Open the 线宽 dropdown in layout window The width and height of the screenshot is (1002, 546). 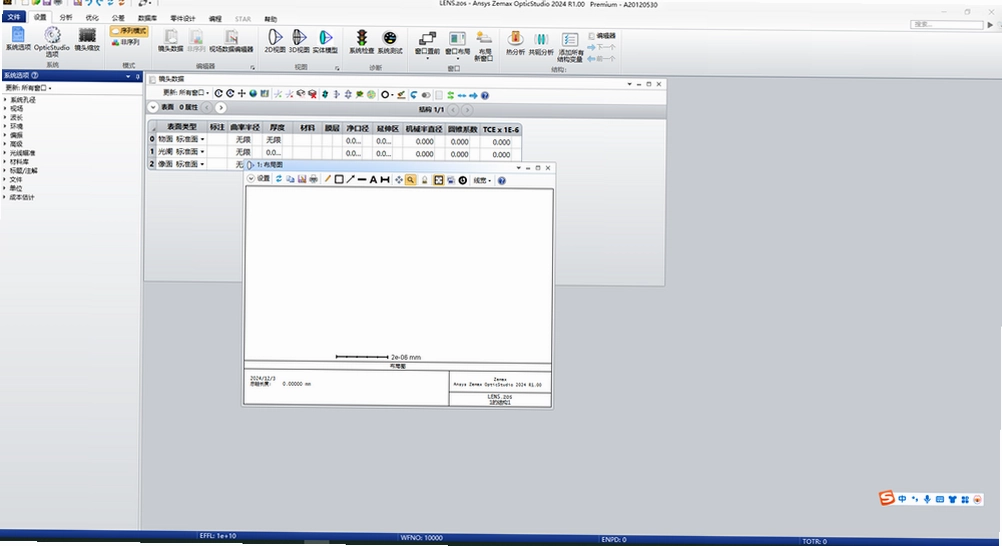pos(482,181)
